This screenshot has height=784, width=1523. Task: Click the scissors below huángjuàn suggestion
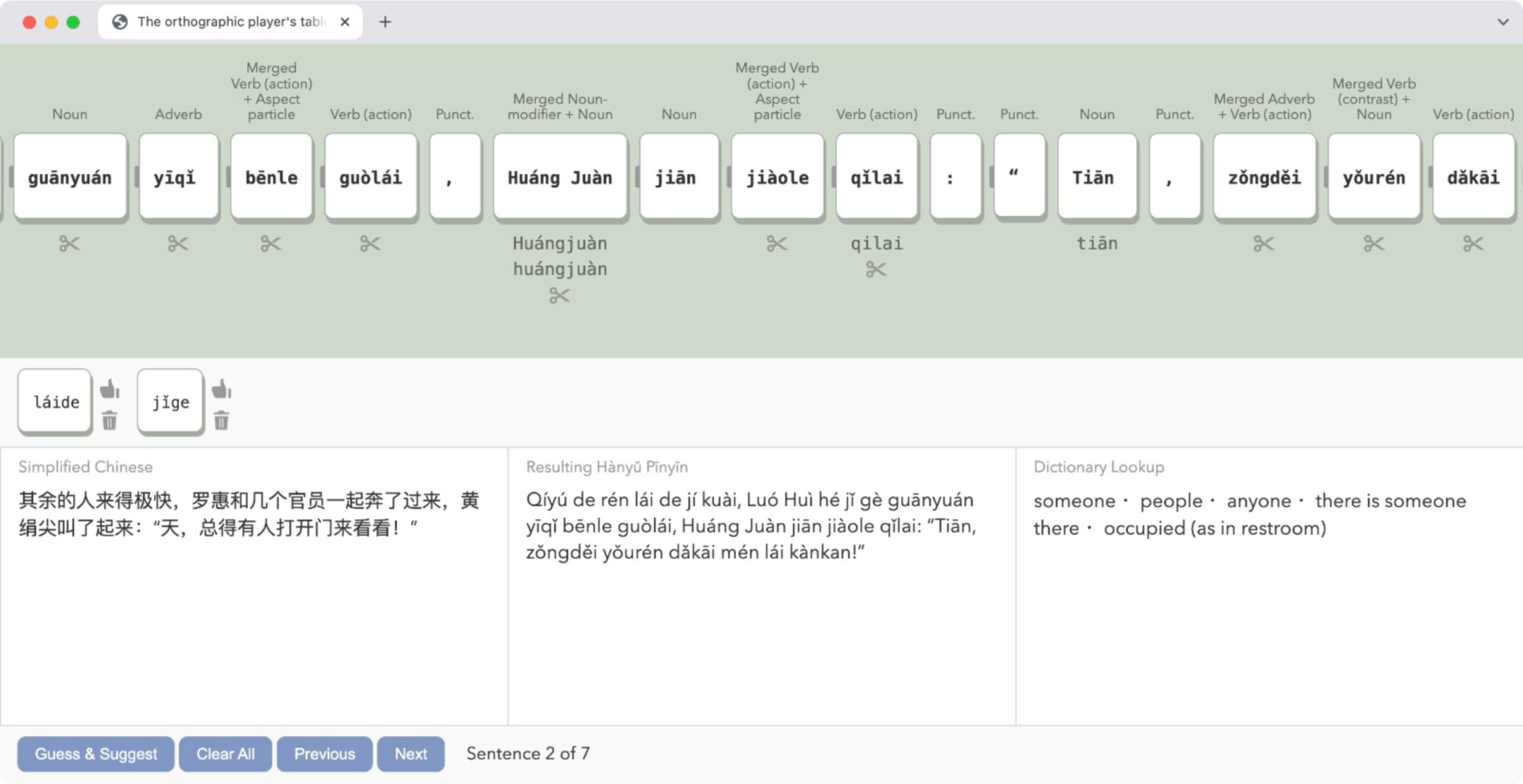pyautogui.click(x=559, y=296)
